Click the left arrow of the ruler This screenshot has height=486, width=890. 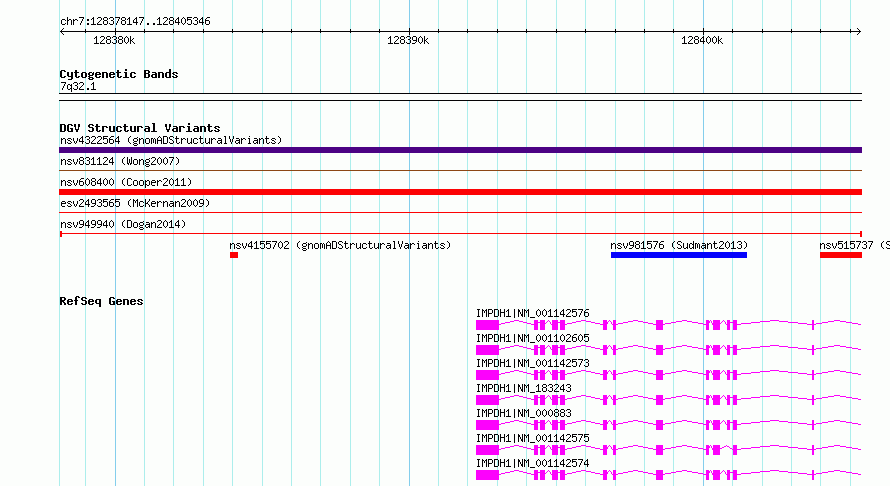(62, 31)
